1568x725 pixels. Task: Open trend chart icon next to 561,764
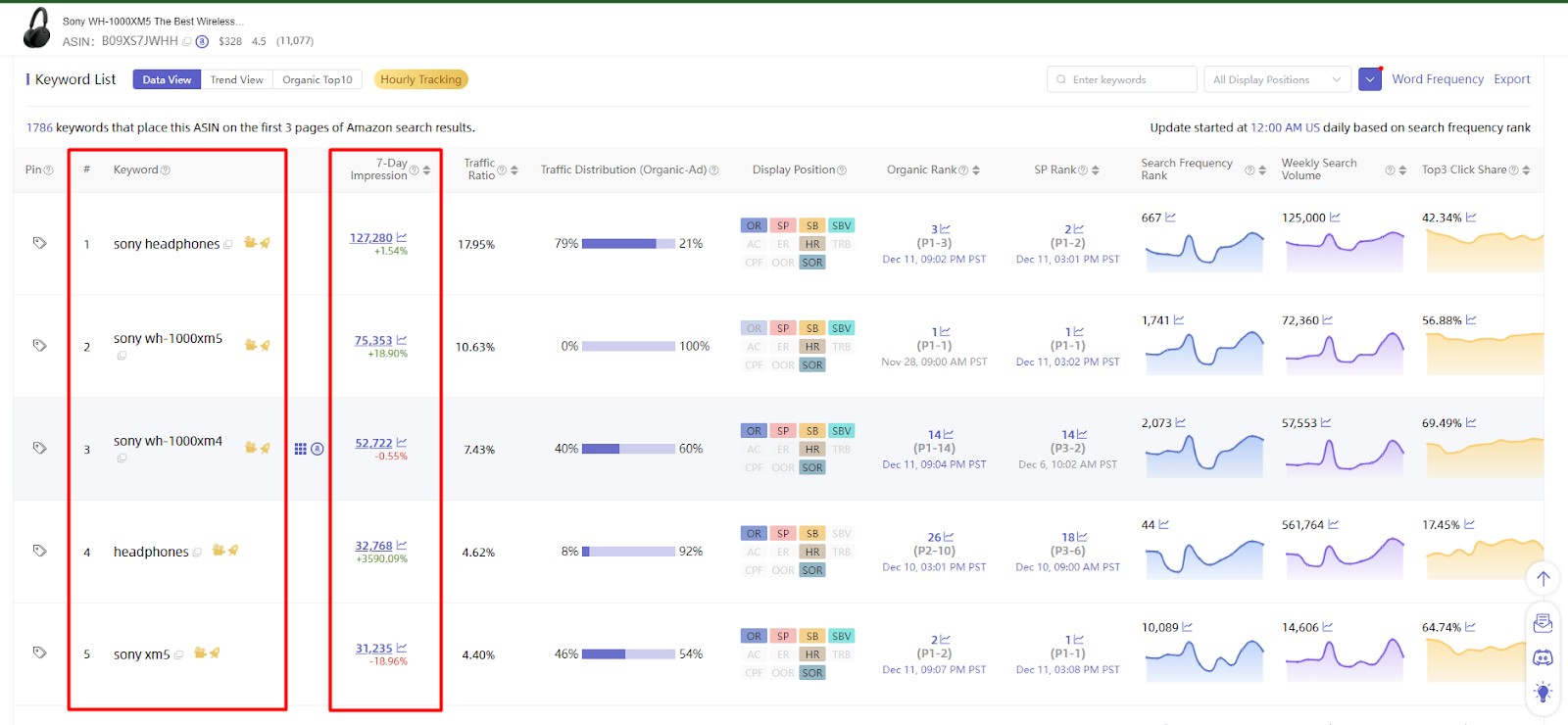1333,525
